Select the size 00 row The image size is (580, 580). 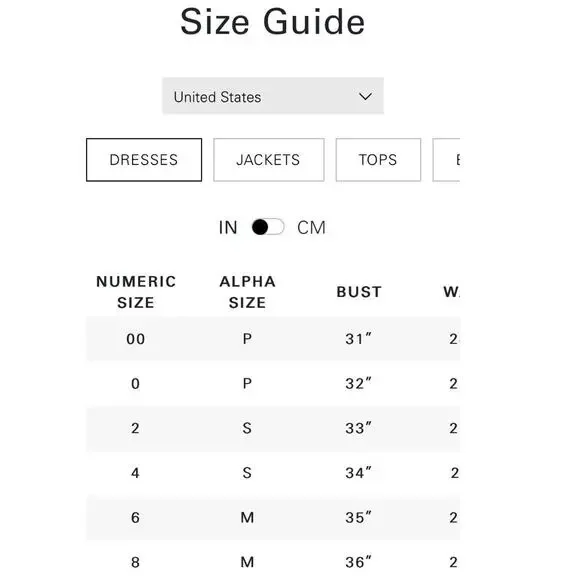(273, 339)
